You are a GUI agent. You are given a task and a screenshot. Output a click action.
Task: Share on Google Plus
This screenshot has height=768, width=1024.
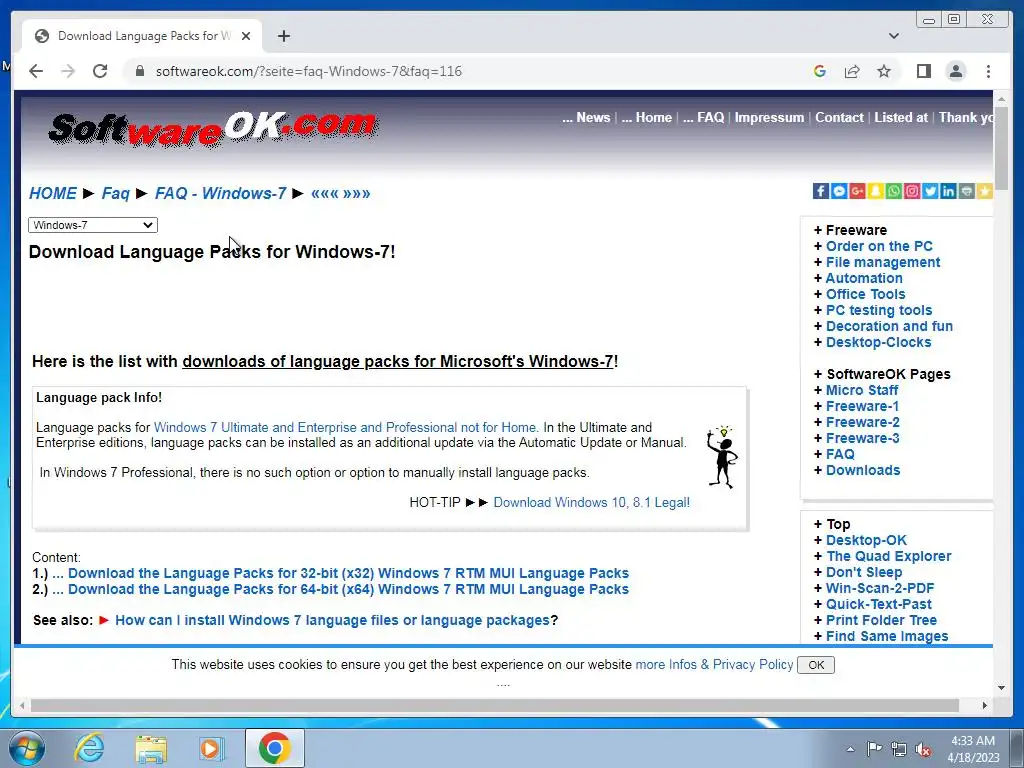point(857,191)
